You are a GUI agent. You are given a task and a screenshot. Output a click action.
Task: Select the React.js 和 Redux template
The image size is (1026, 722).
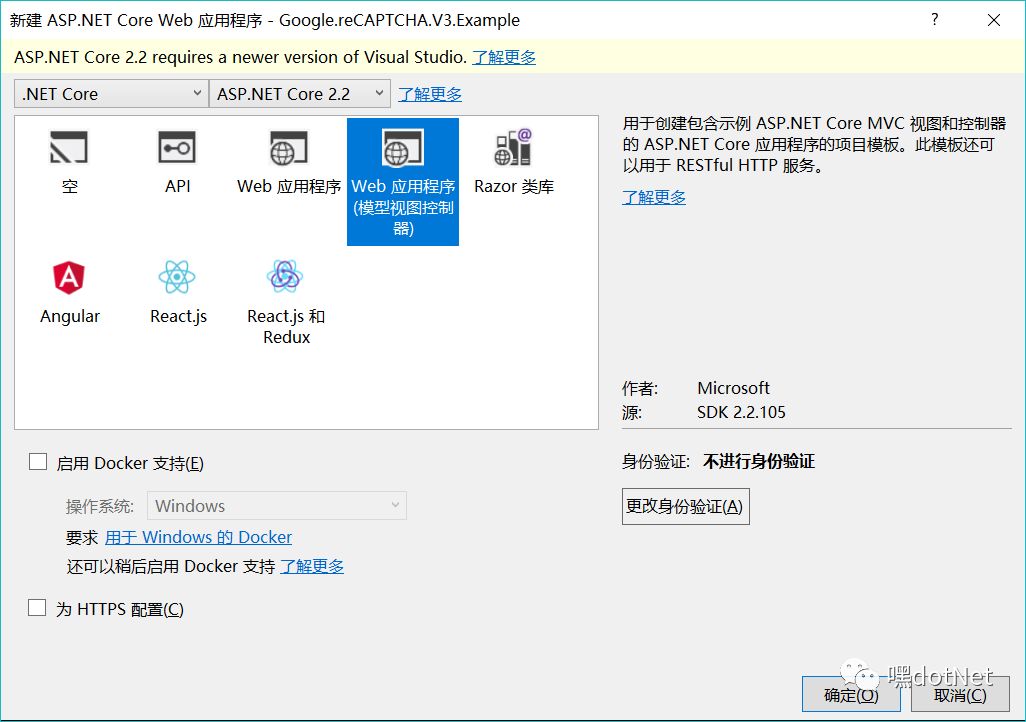tap(286, 302)
